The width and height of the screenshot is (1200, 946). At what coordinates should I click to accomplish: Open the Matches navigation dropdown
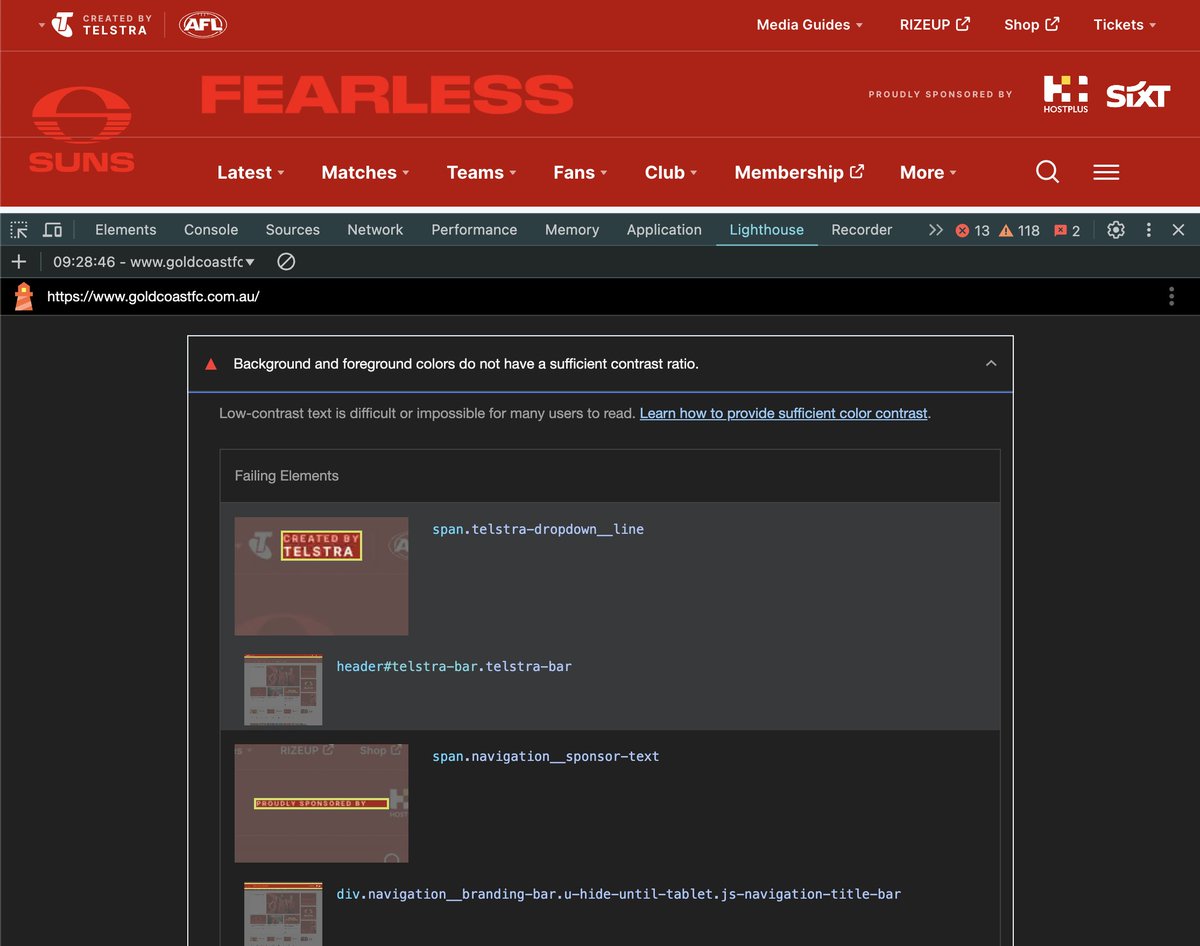pos(365,172)
